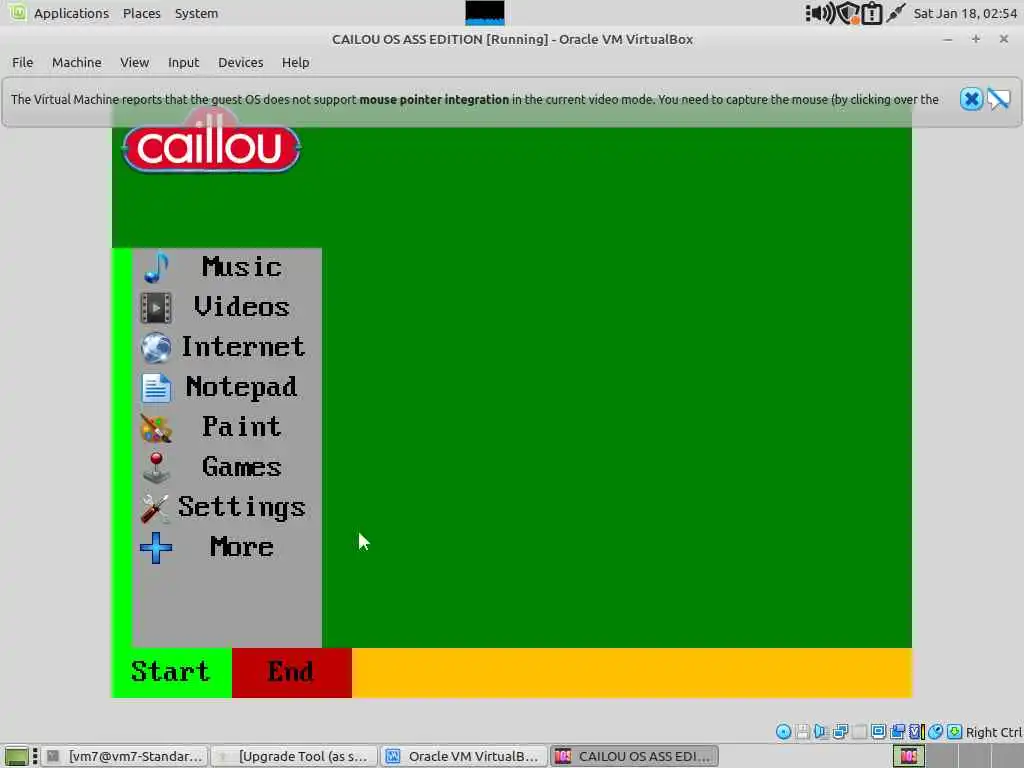1024x768 pixels.
Task: Dismiss the mouse pointer integration notification
Action: pos(971,99)
